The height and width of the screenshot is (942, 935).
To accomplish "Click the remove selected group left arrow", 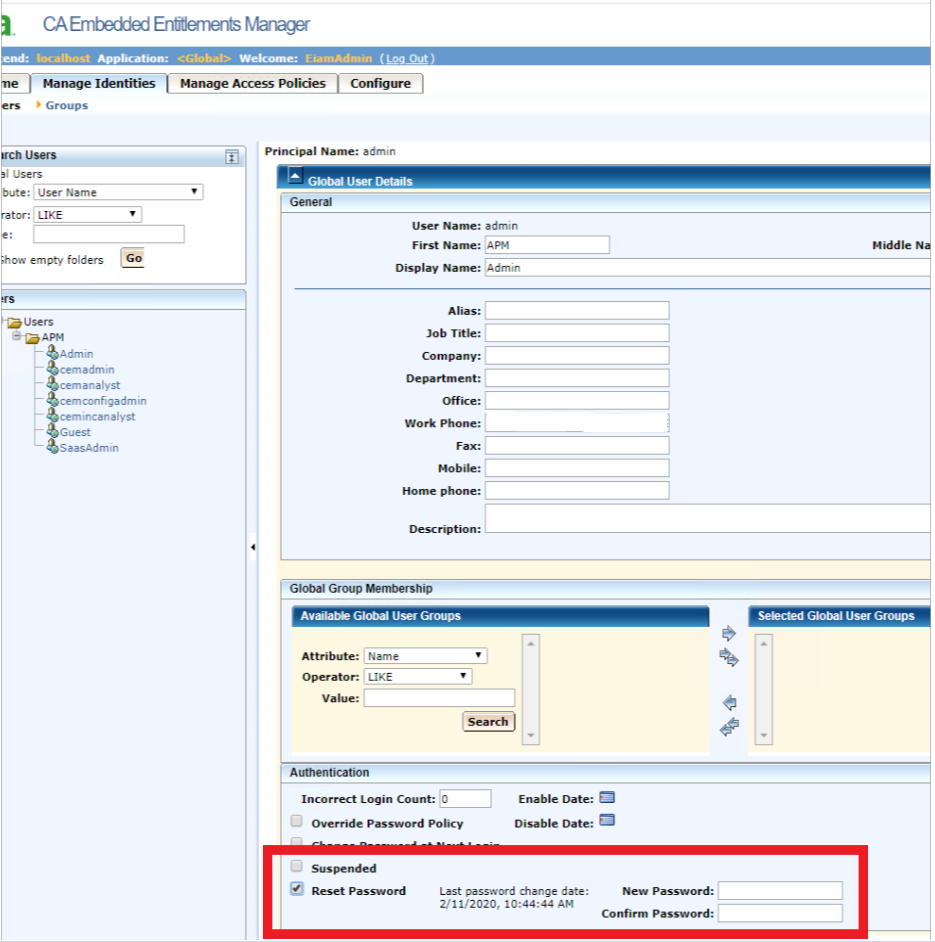I will point(729,703).
